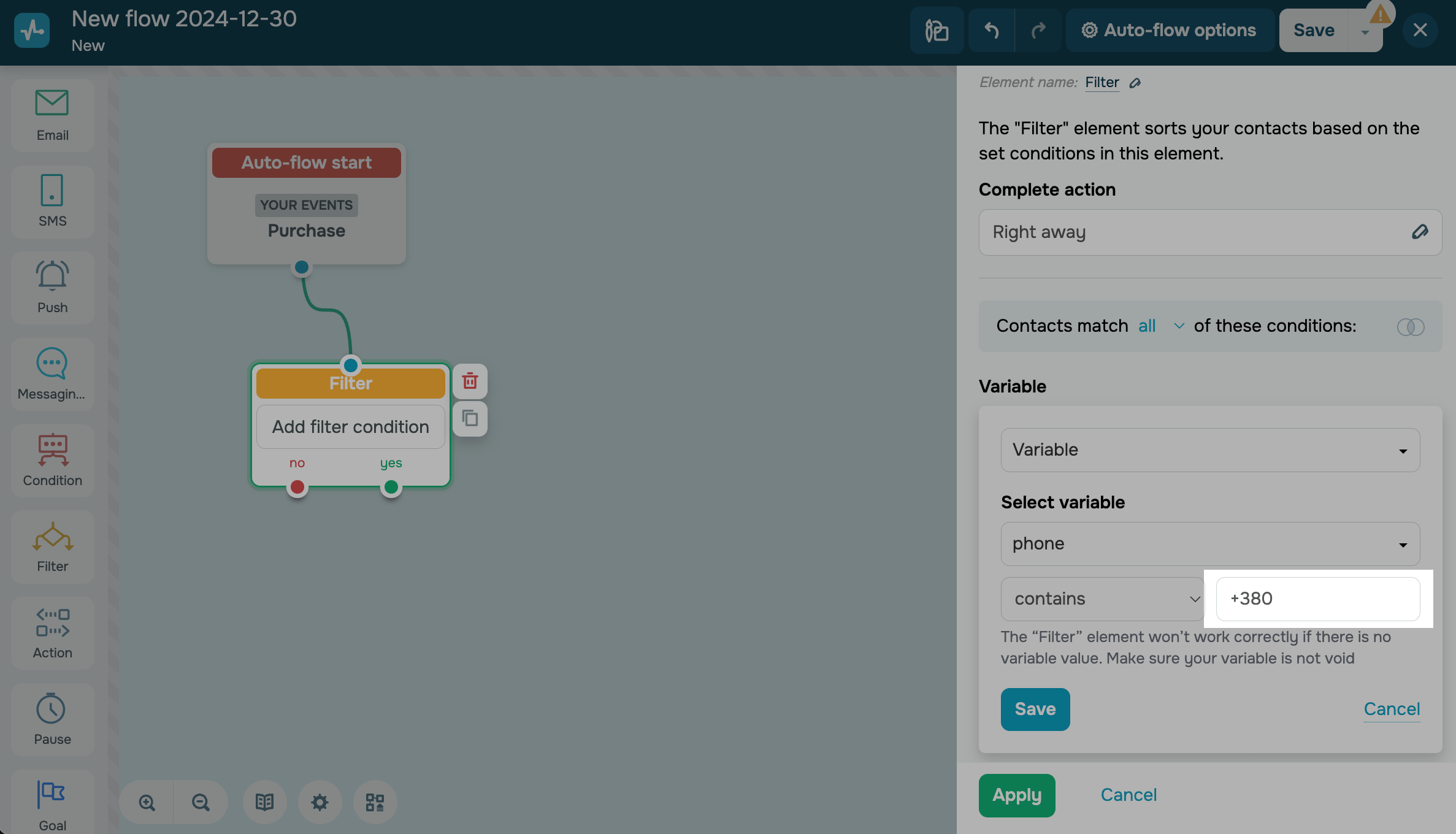Image resolution: width=1456 pixels, height=834 pixels.
Task: Select the Pause clock icon
Action: pyautogui.click(x=52, y=709)
